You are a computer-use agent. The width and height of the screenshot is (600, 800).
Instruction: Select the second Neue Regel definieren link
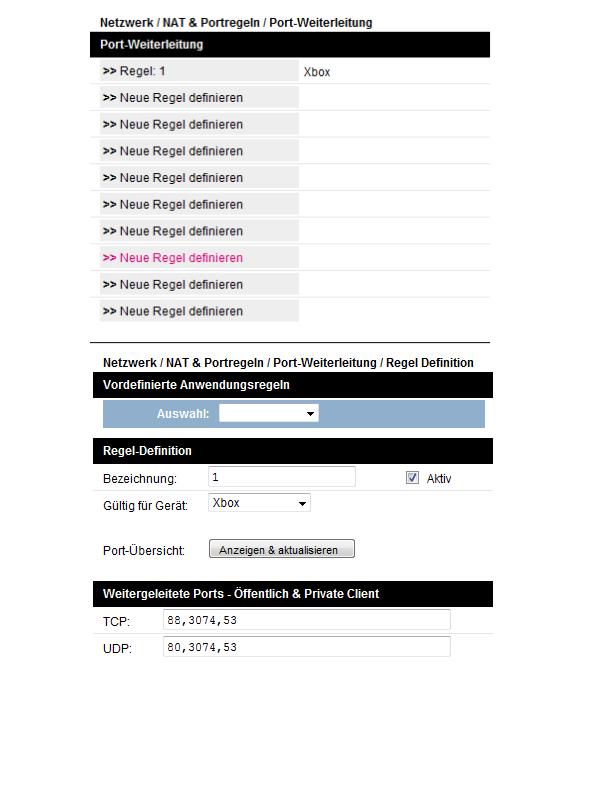[180, 125]
